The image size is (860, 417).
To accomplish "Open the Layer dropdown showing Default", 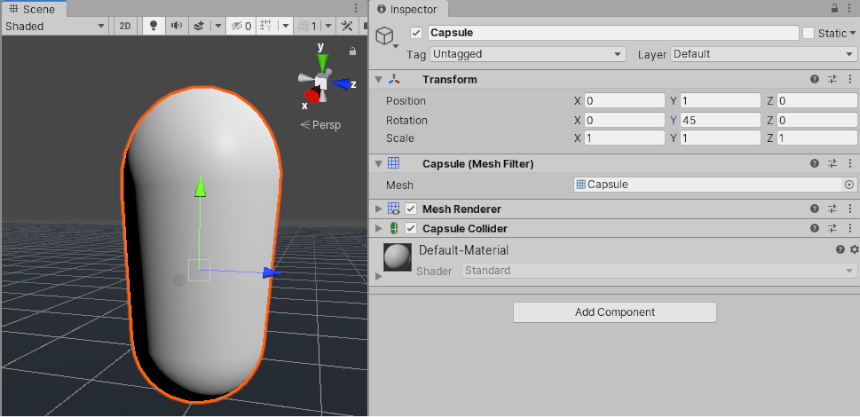I will pyautogui.click(x=763, y=54).
